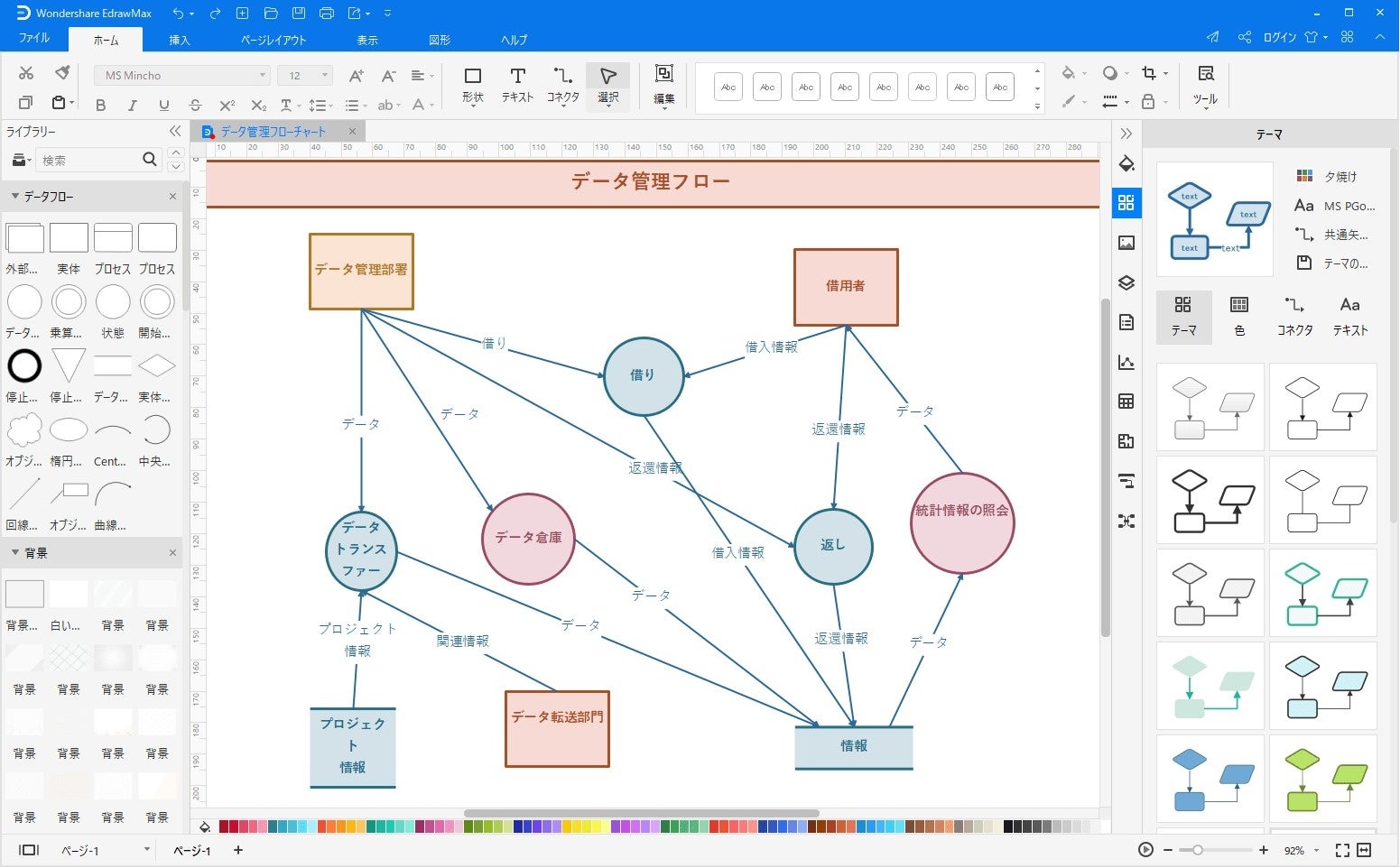
Task: Click the search magnifier in the library
Action: point(150,160)
